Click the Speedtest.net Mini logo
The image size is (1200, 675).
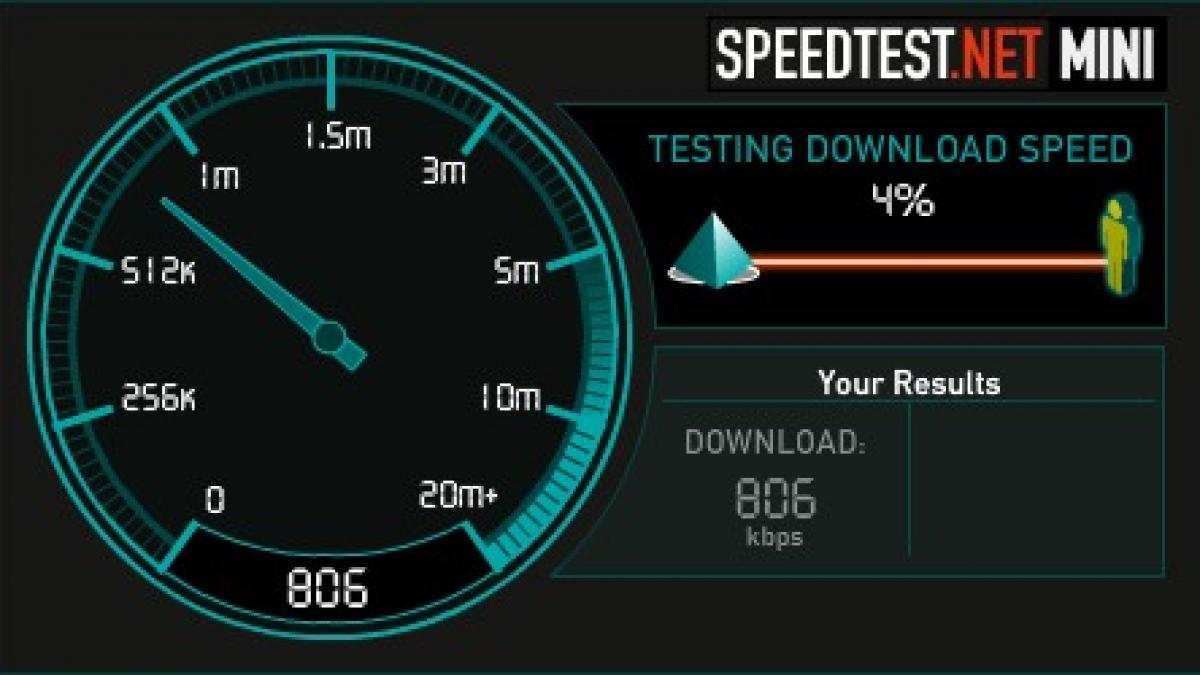click(x=937, y=54)
